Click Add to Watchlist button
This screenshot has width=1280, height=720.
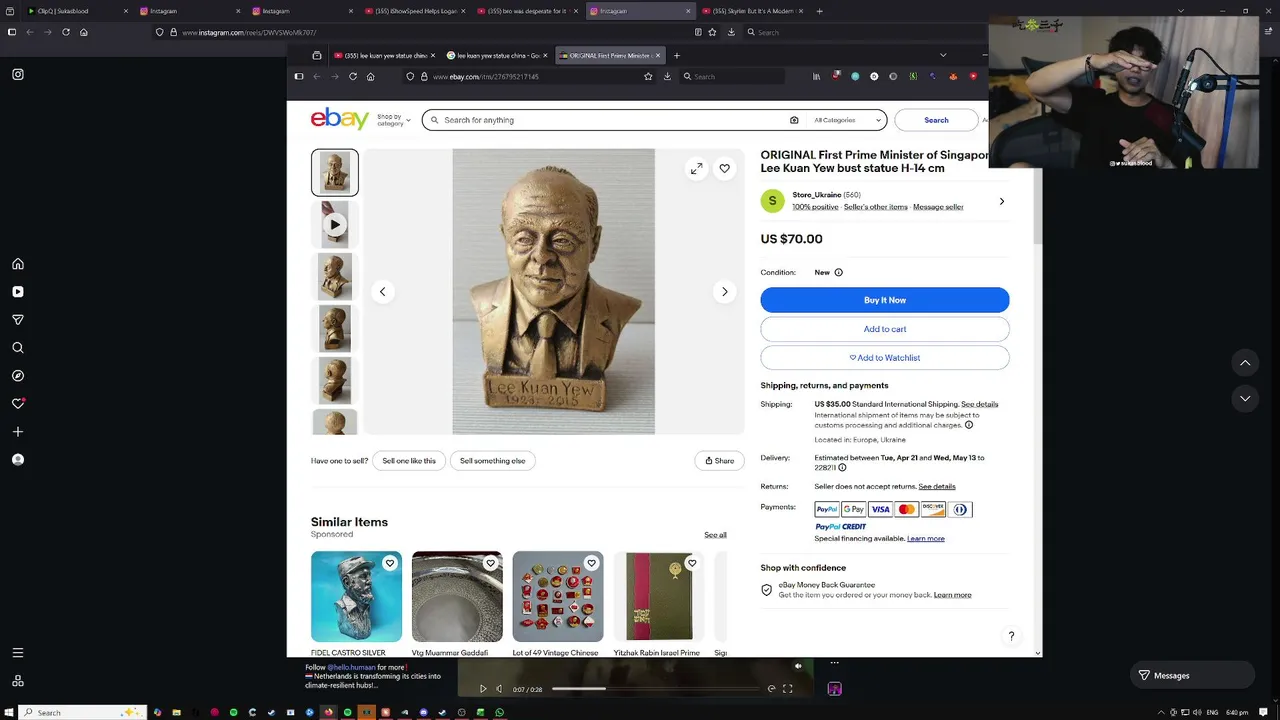(885, 358)
